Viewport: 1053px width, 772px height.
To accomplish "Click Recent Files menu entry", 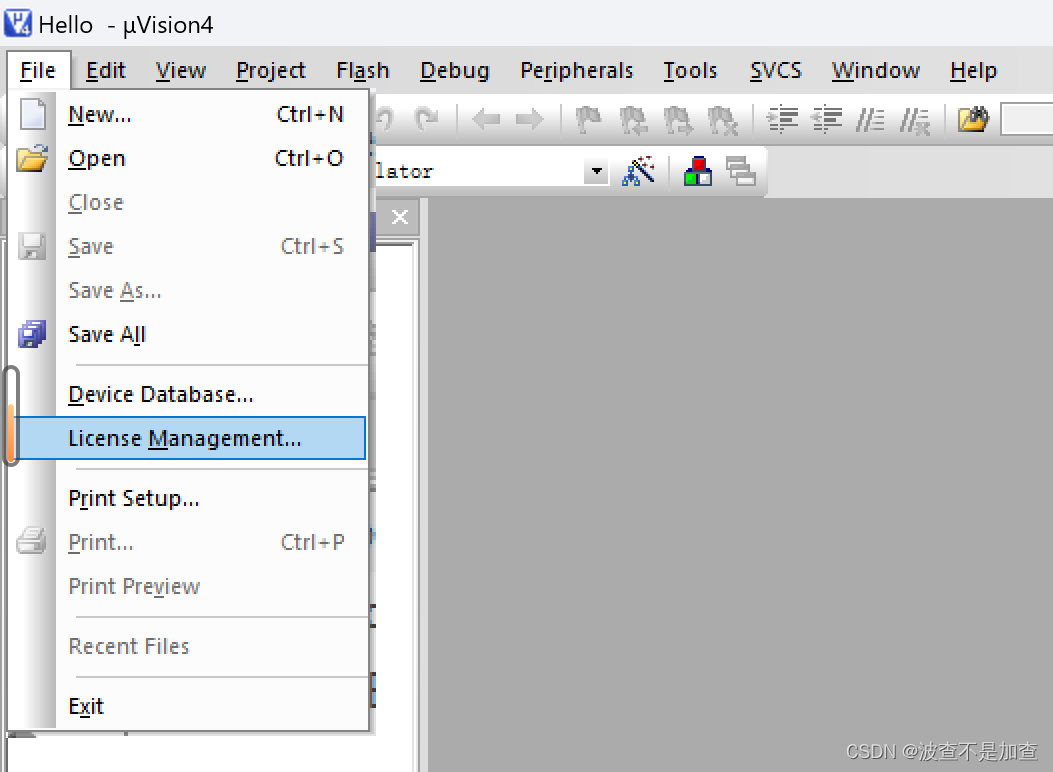I will pyautogui.click(x=190, y=646).
